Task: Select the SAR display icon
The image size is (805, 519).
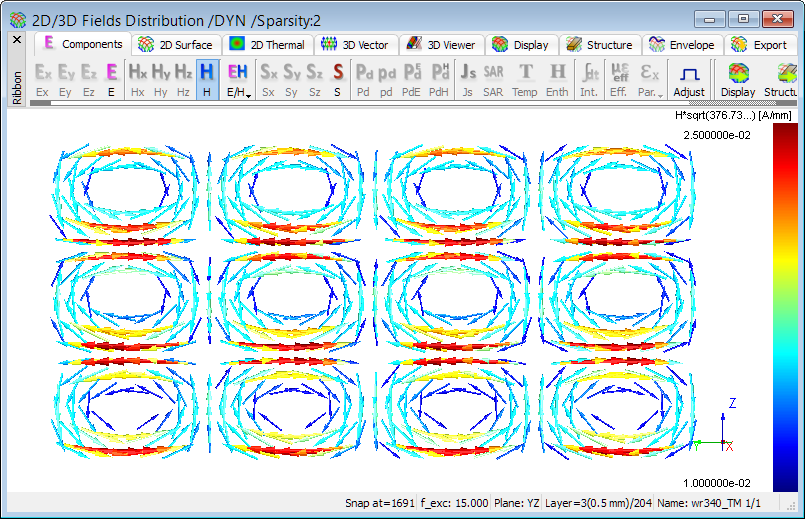Action: tap(493, 78)
